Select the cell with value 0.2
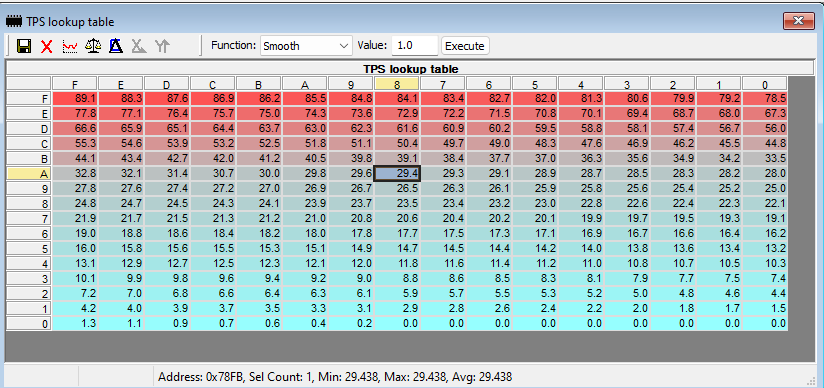824x388 pixels. pyautogui.click(x=351, y=323)
